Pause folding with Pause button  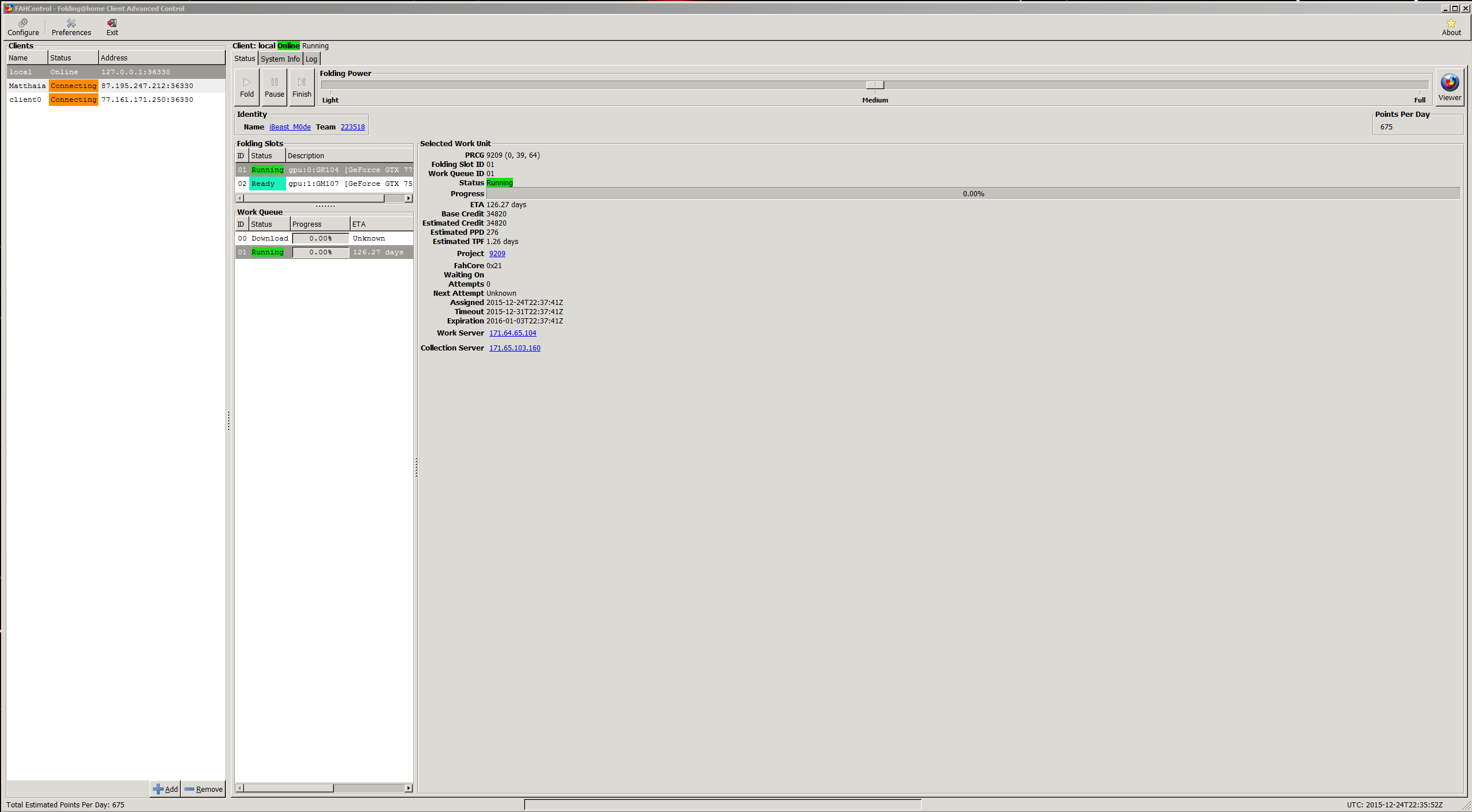pos(274,87)
